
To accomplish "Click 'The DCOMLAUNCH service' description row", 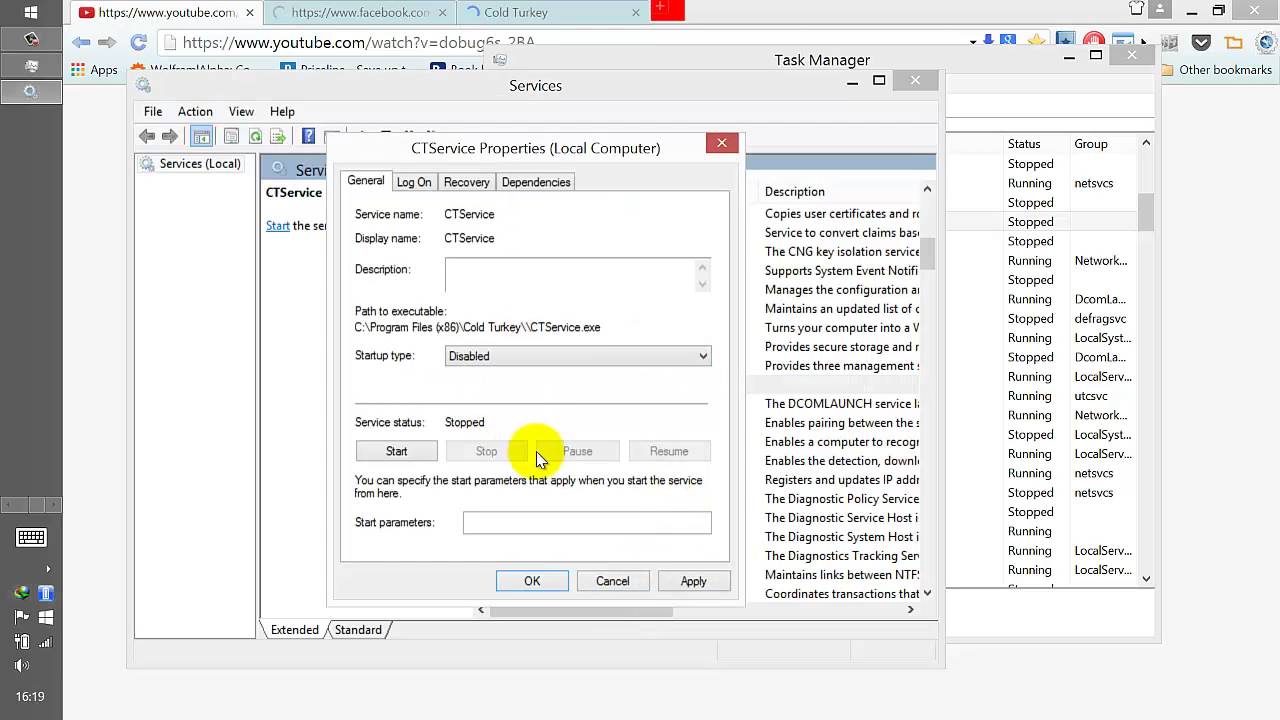I will pos(842,404).
